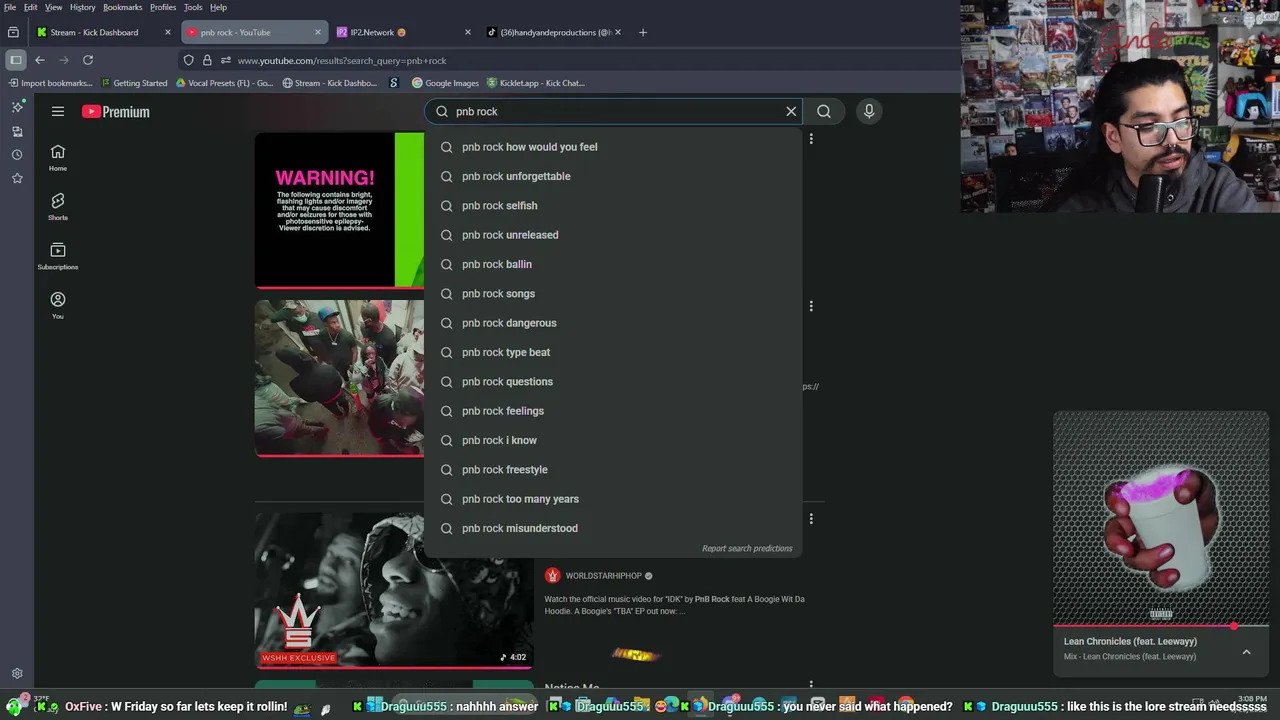1280x720 pixels.
Task: Open the WSHH Exclusive video thumbnail
Action: click(x=394, y=589)
